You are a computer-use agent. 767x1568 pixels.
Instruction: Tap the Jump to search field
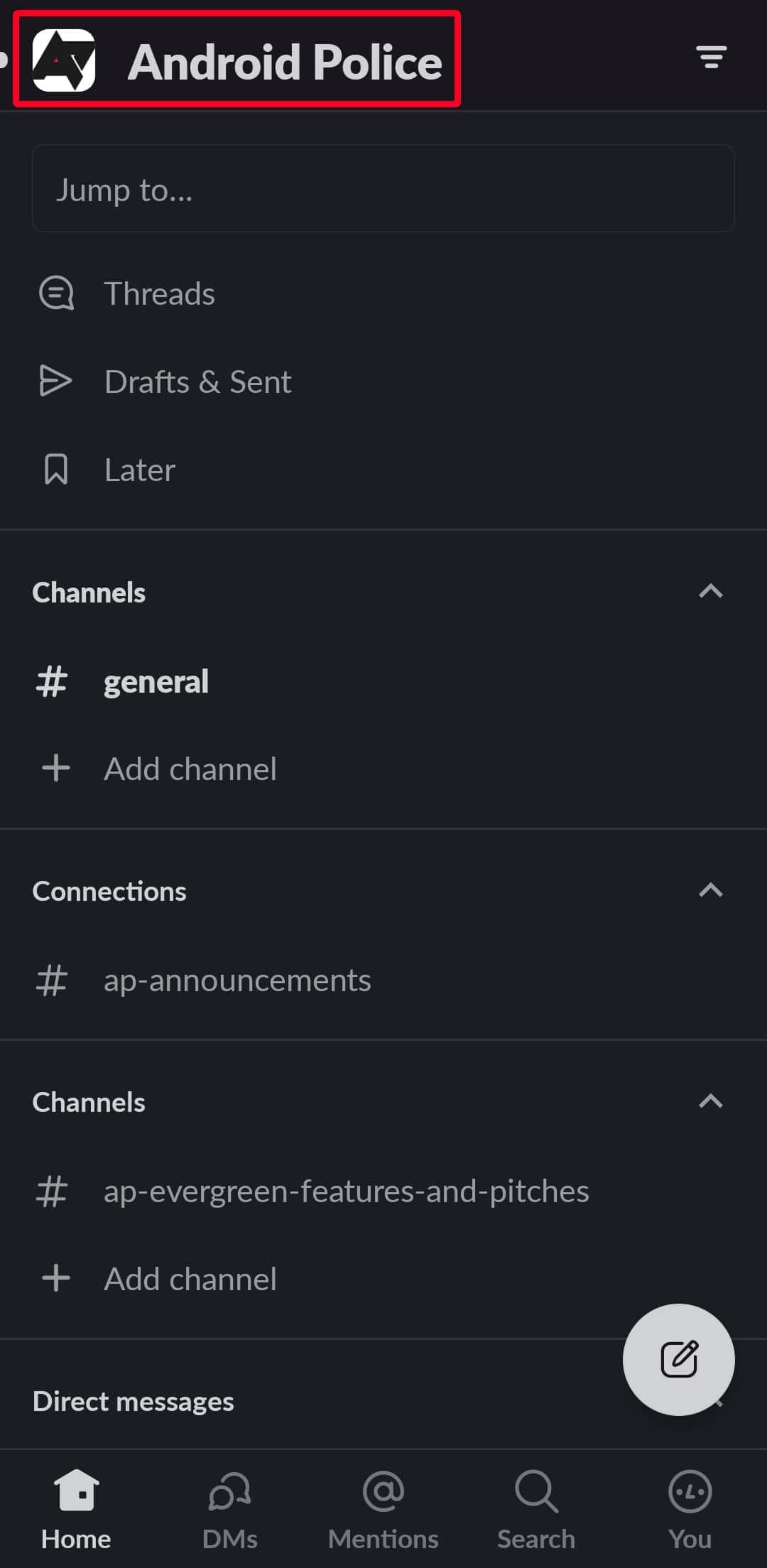tap(383, 189)
